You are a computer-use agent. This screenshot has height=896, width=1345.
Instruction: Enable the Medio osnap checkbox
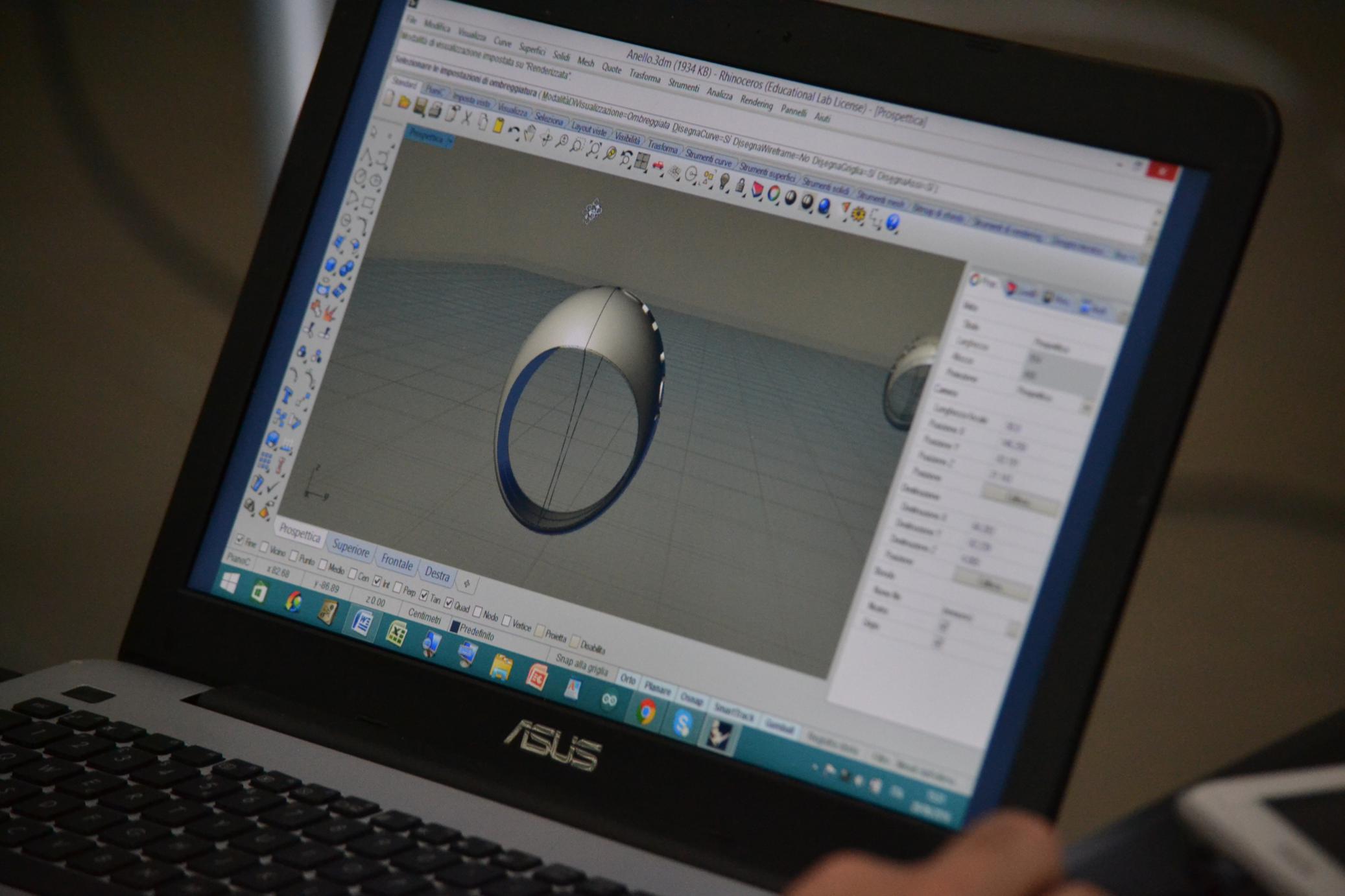pyautogui.click(x=322, y=565)
